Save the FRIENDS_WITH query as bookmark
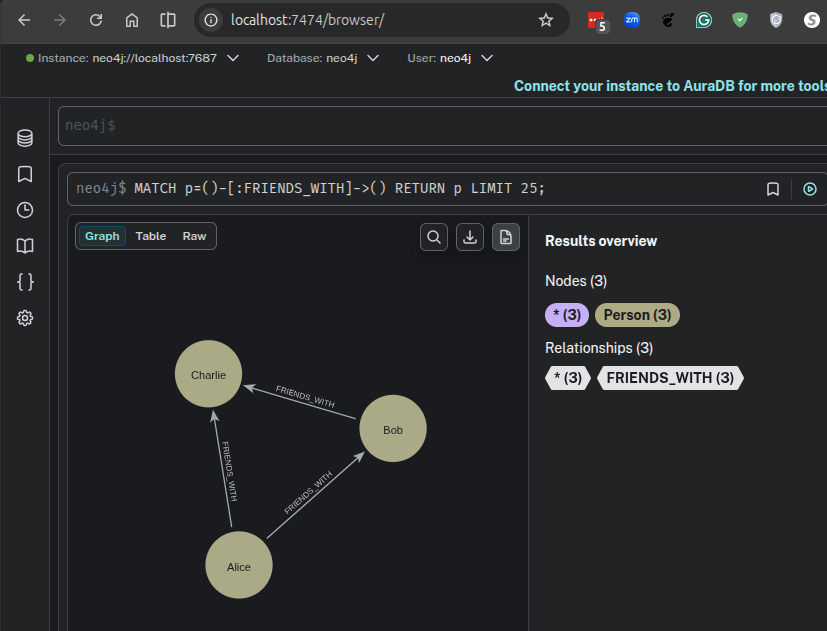 773,189
